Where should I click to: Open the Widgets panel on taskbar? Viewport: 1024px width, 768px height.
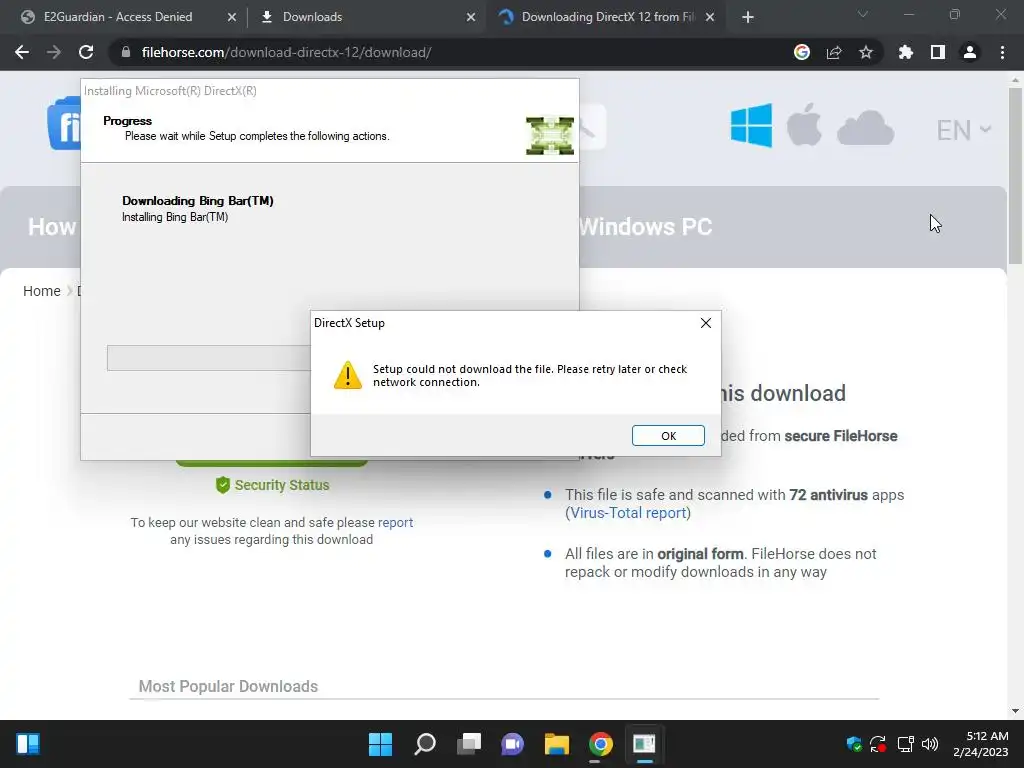coord(27,744)
